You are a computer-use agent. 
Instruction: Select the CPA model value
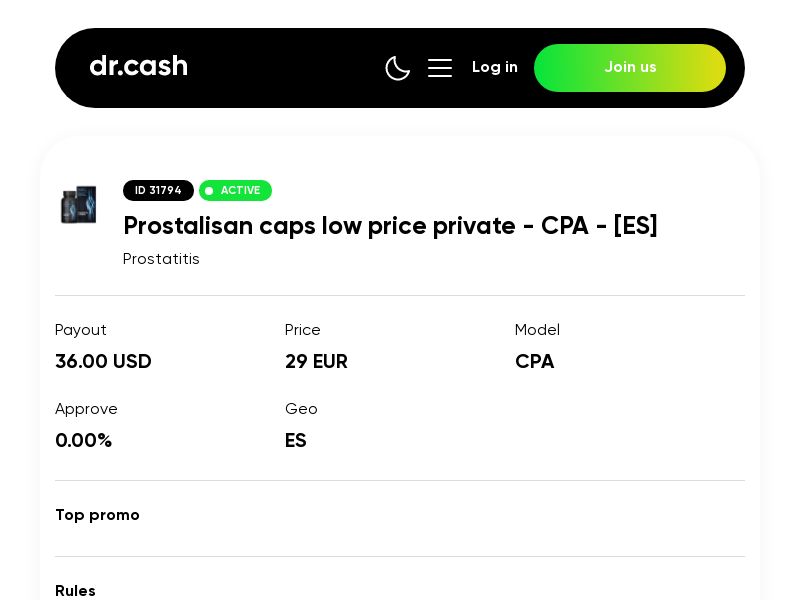click(x=534, y=361)
